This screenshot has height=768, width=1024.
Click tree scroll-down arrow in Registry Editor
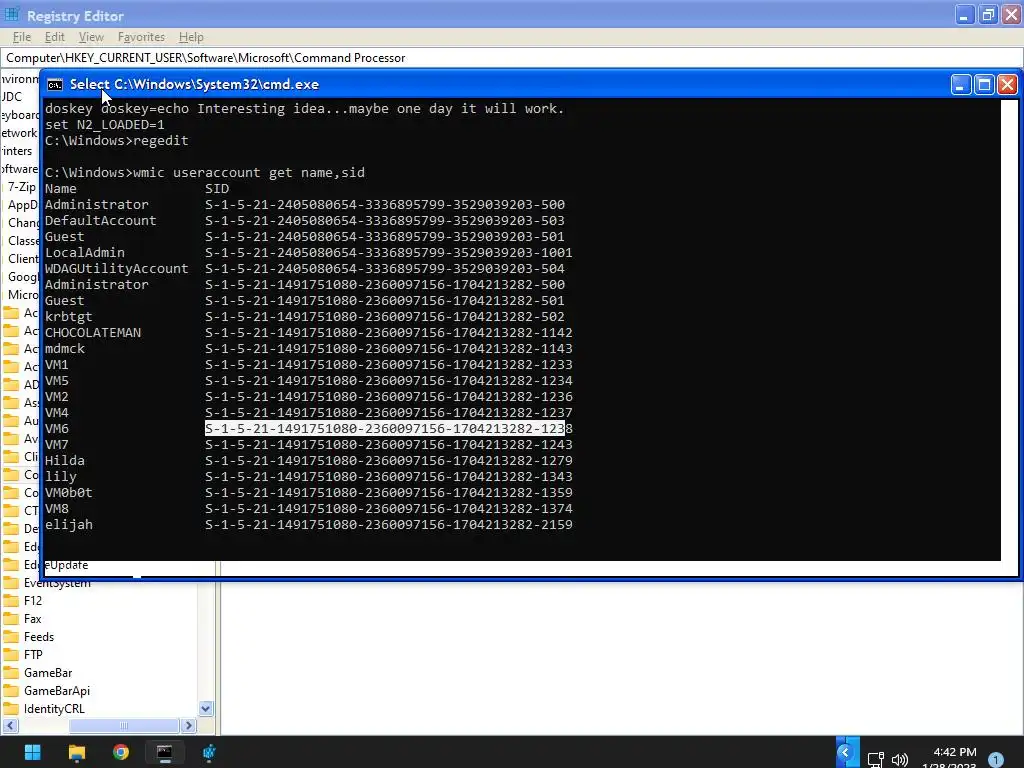(x=206, y=709)
